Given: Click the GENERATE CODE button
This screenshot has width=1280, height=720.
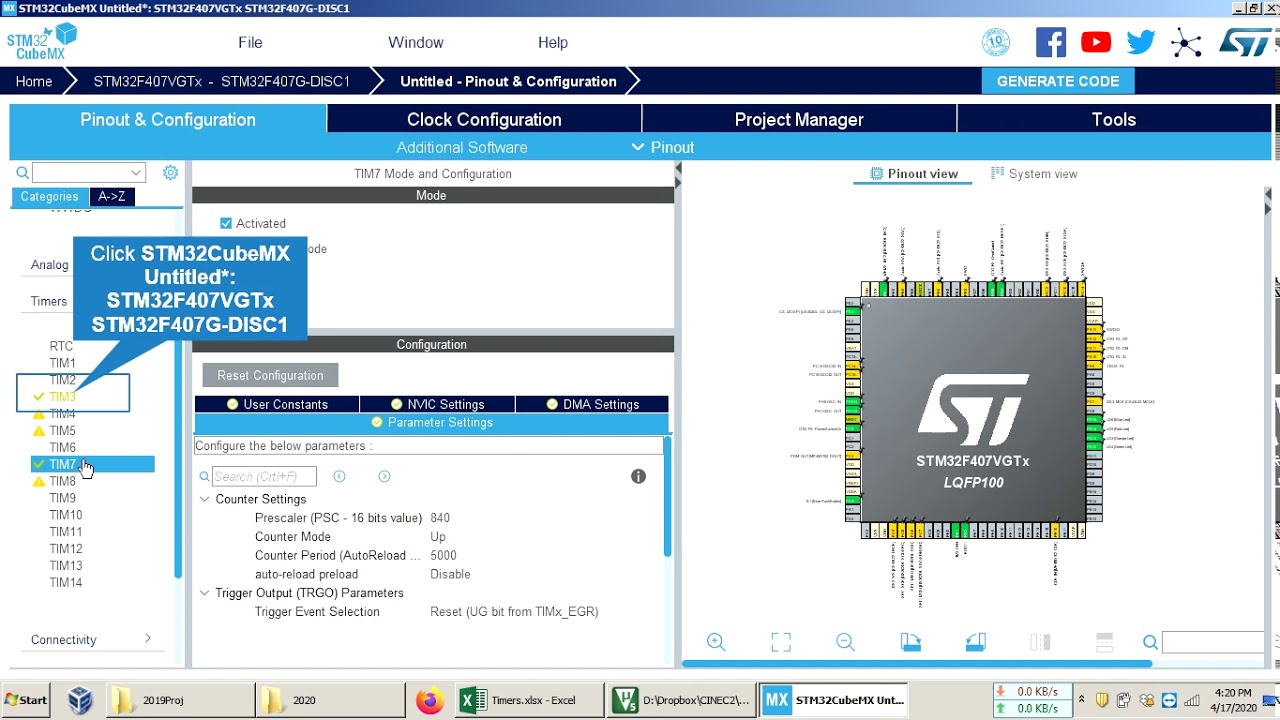Looking at the screenshot, I should 1058,81.
